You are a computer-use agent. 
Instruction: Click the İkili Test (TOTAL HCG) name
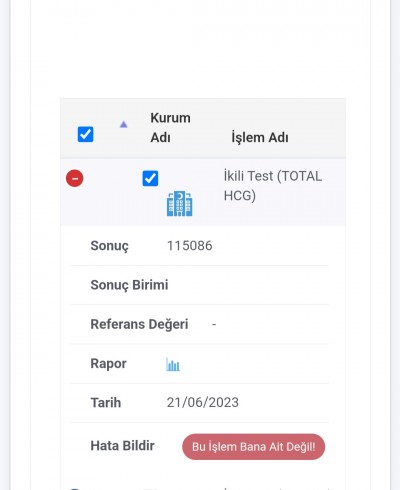tap(273, 186)
